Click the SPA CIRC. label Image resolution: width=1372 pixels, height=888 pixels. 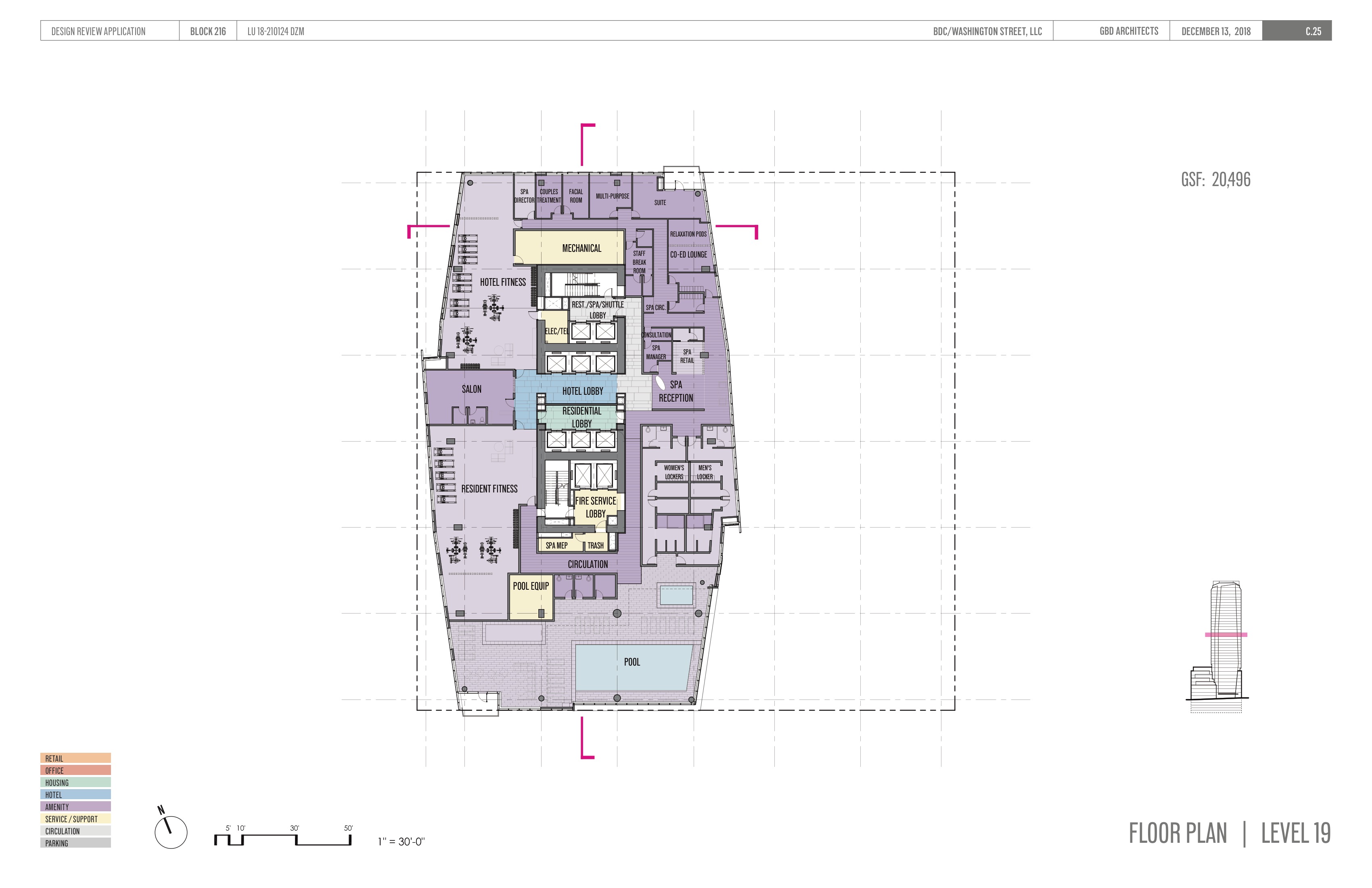click(655, 308)
